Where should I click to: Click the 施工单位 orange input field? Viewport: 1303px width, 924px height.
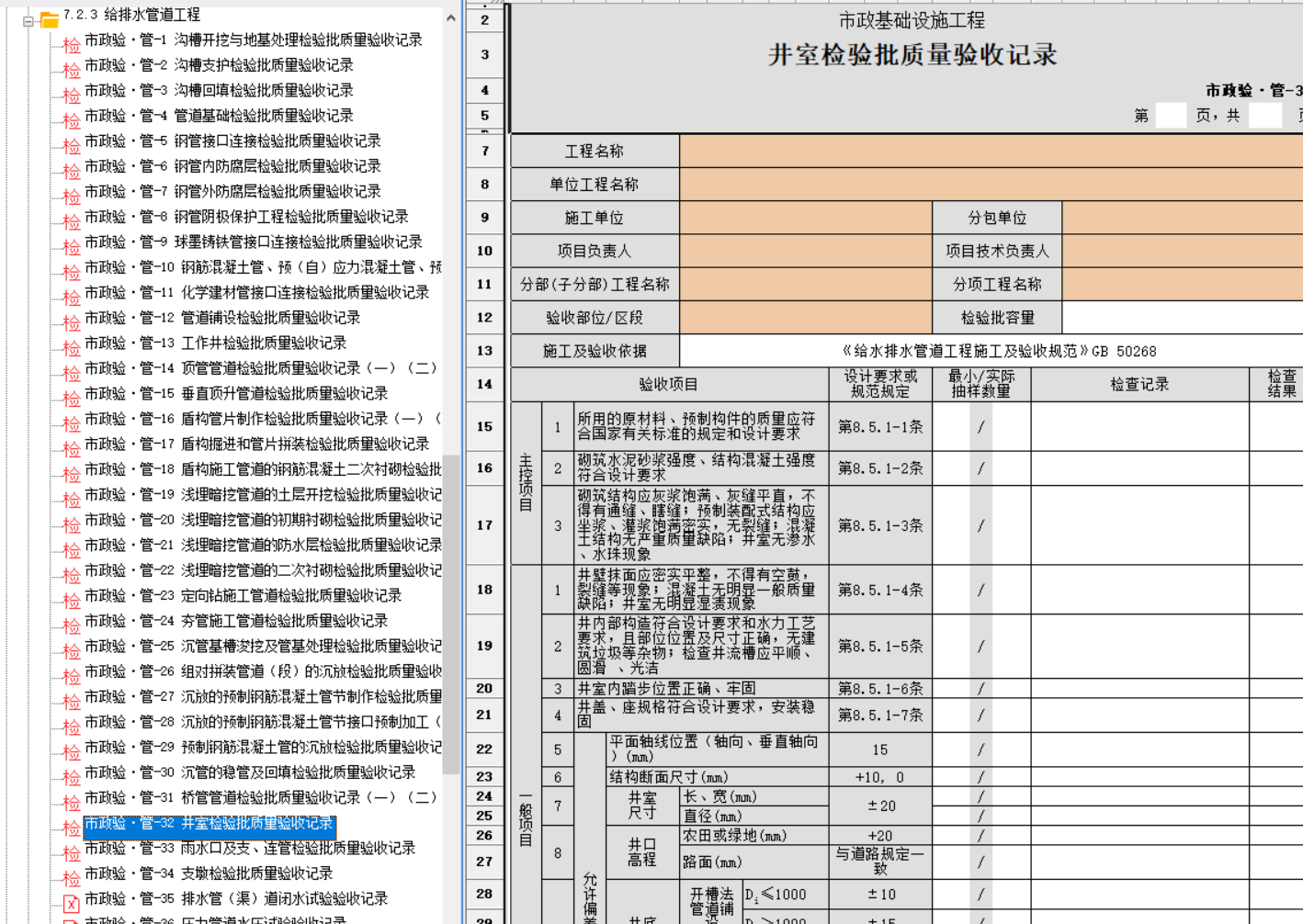806,218
